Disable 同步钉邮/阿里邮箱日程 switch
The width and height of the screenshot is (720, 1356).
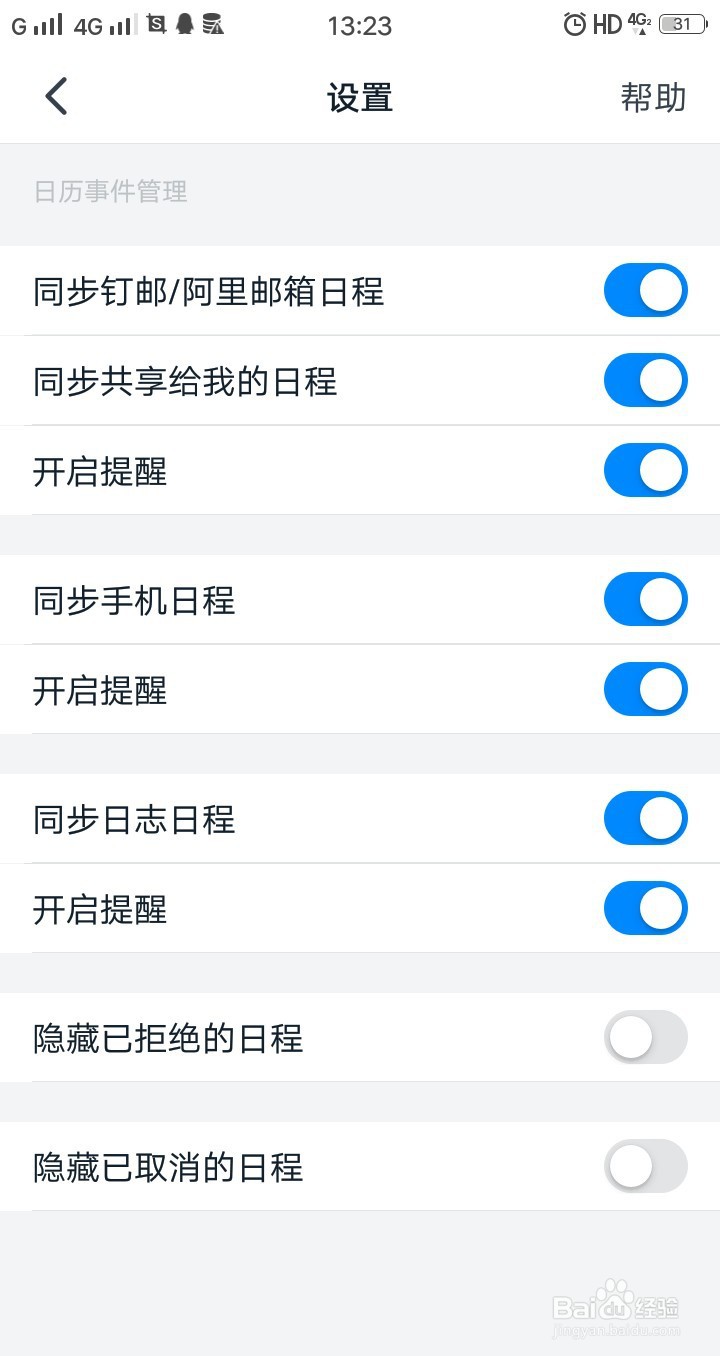pyautogui.click(x=645, y=291)
